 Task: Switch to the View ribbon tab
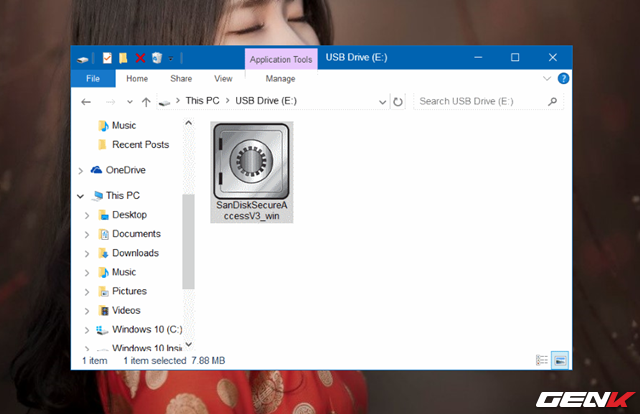(223, 78)
